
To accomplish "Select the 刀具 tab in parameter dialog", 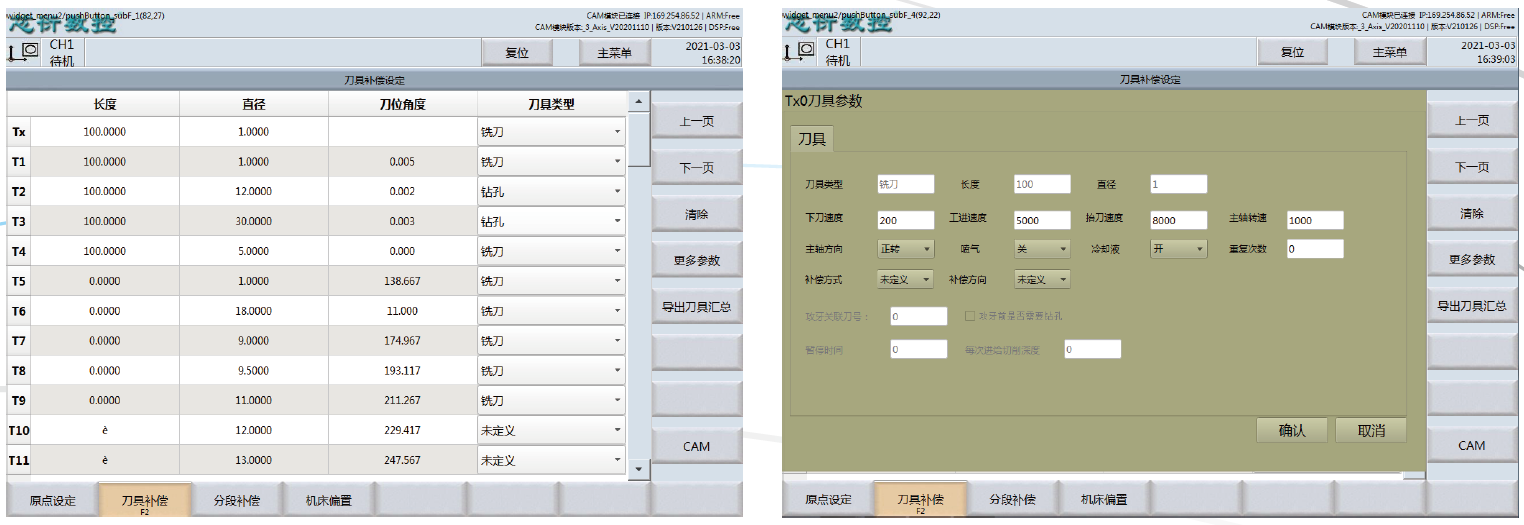I will [x=811, y=139].
